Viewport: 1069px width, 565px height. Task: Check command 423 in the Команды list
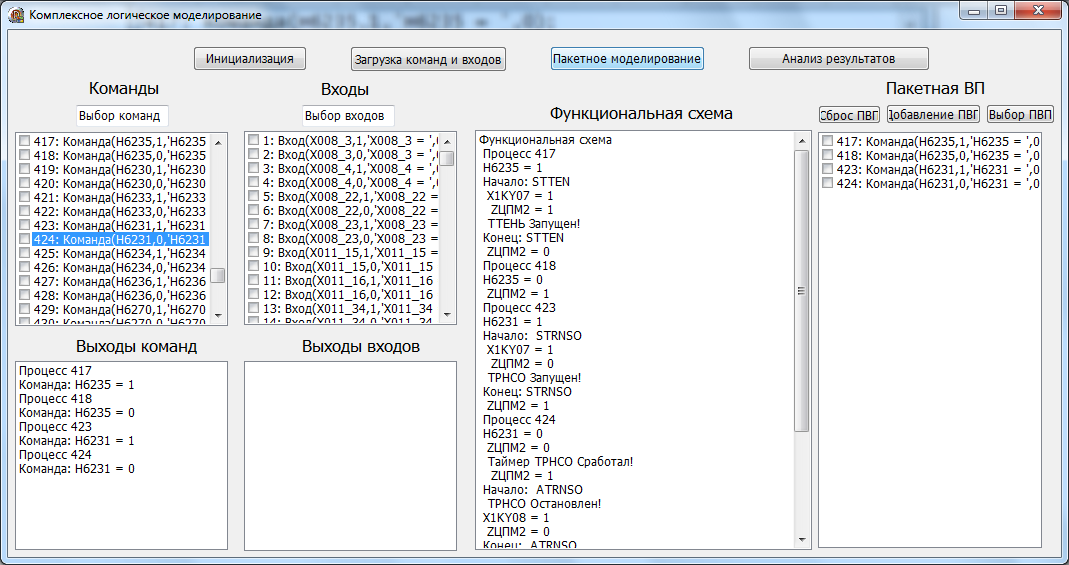(25, 225)
